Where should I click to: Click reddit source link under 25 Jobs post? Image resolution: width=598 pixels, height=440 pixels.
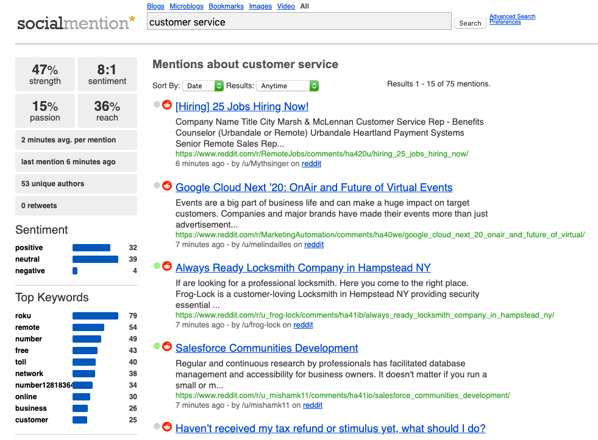(311, 164)
